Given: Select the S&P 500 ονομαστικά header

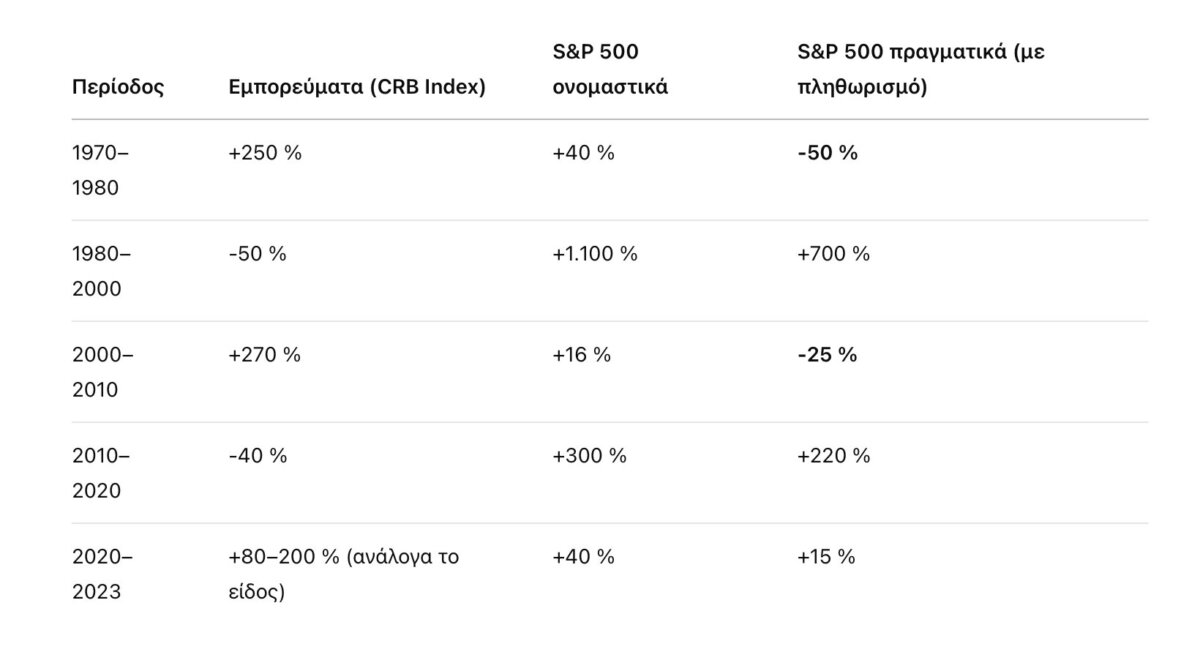Looking at the screenshot, I should click(x=610, y=70).
